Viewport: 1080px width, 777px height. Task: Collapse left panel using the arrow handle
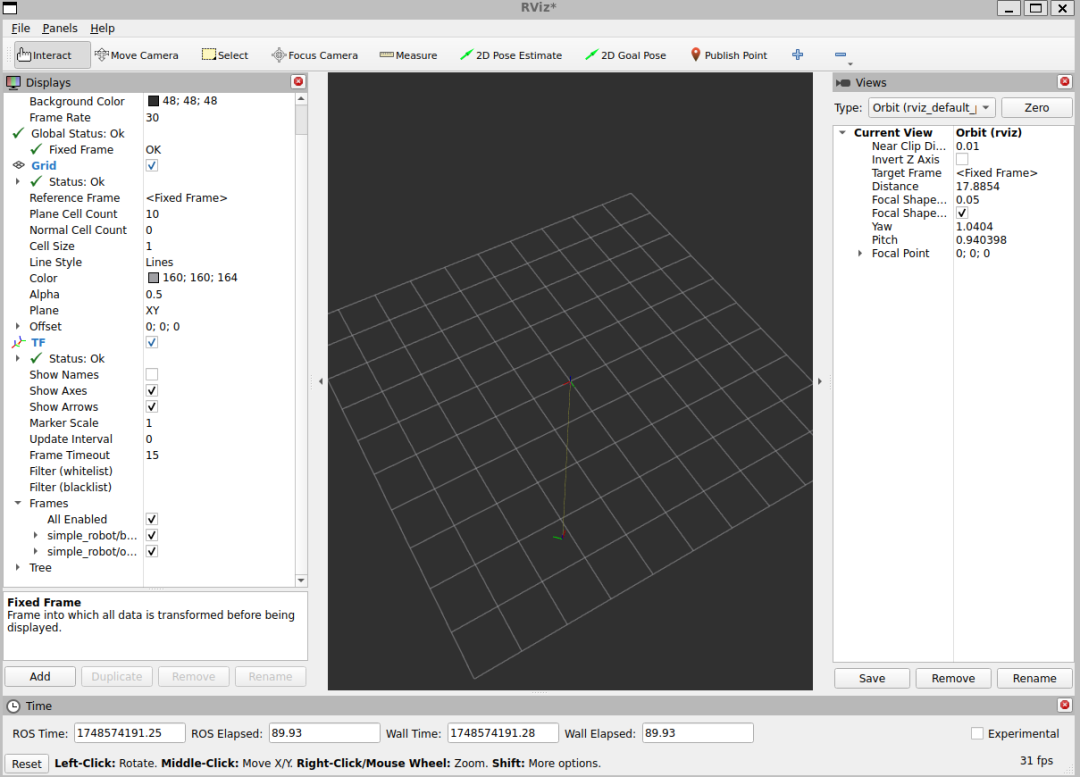pos(320,381)
